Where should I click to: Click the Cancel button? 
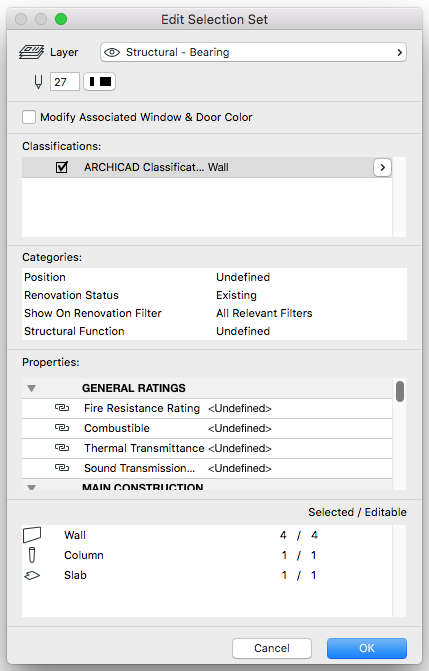point(272,648)
